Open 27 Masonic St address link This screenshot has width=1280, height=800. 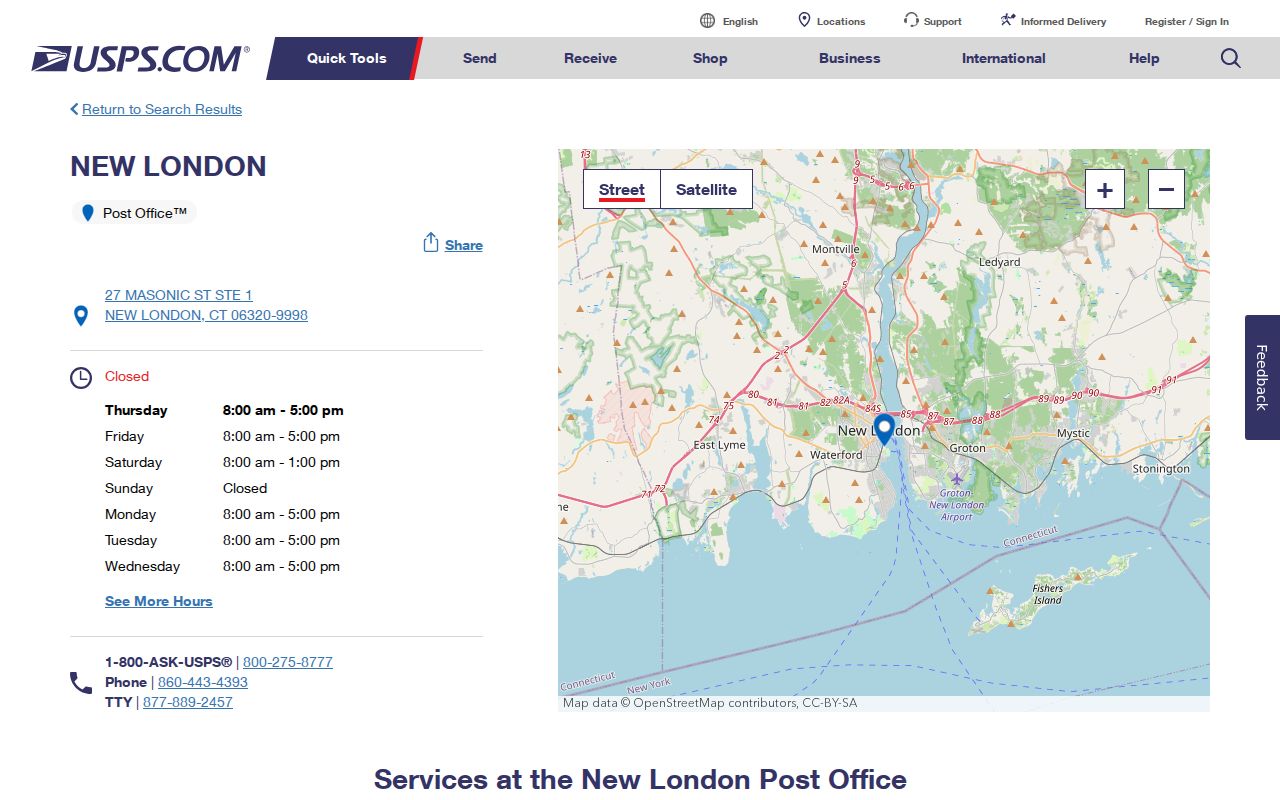206,305
